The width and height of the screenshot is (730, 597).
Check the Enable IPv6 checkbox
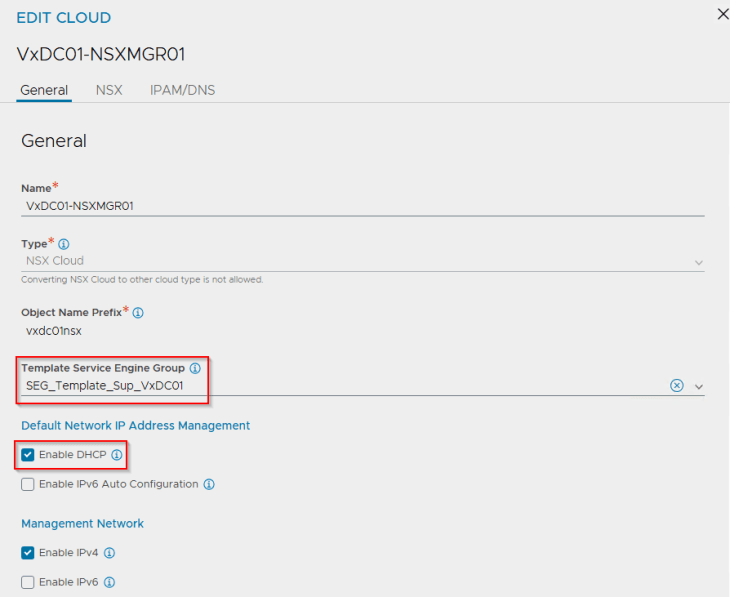coord(28,582)
